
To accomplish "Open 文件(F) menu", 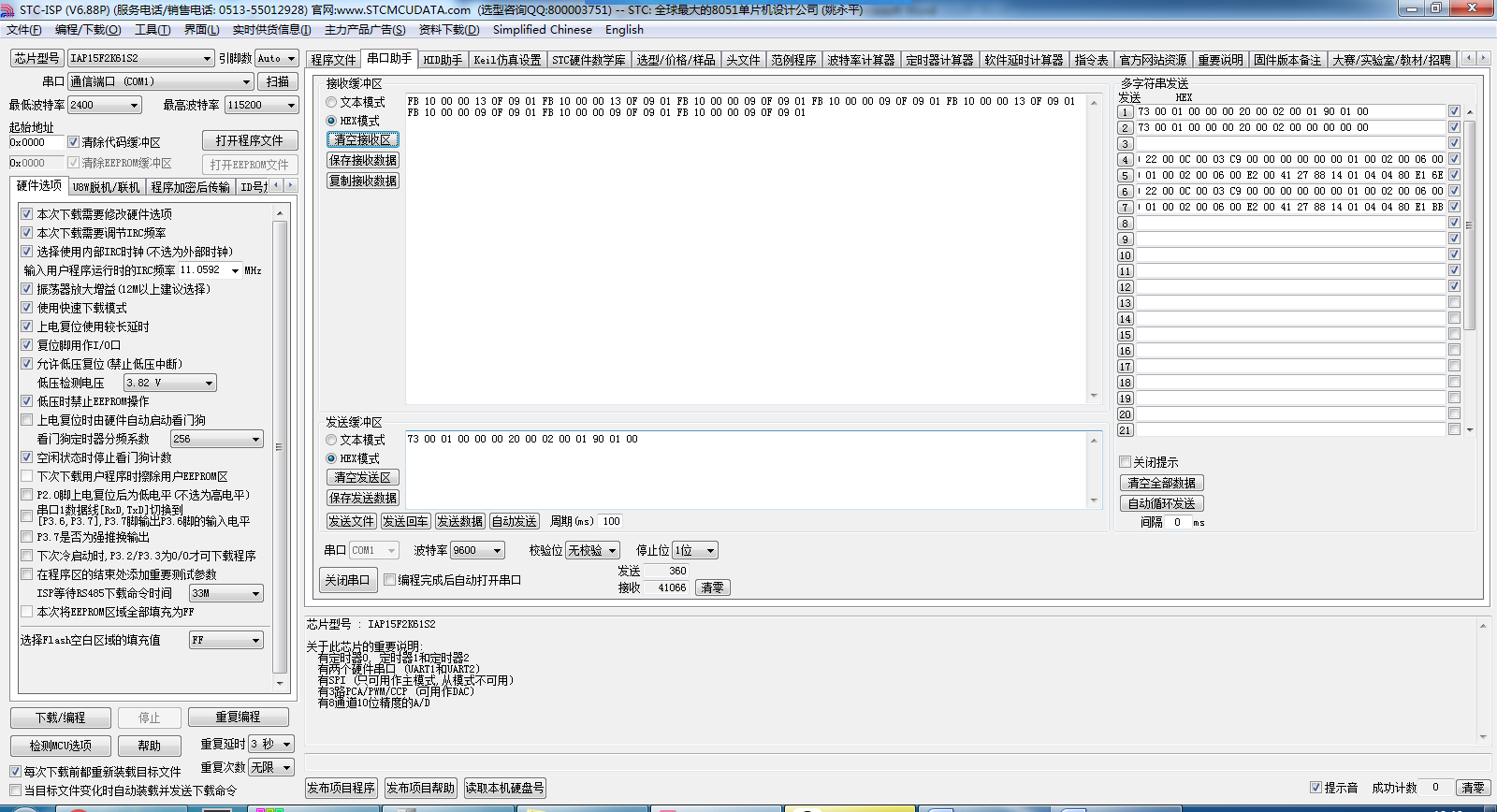I will [x=24, y=30].
